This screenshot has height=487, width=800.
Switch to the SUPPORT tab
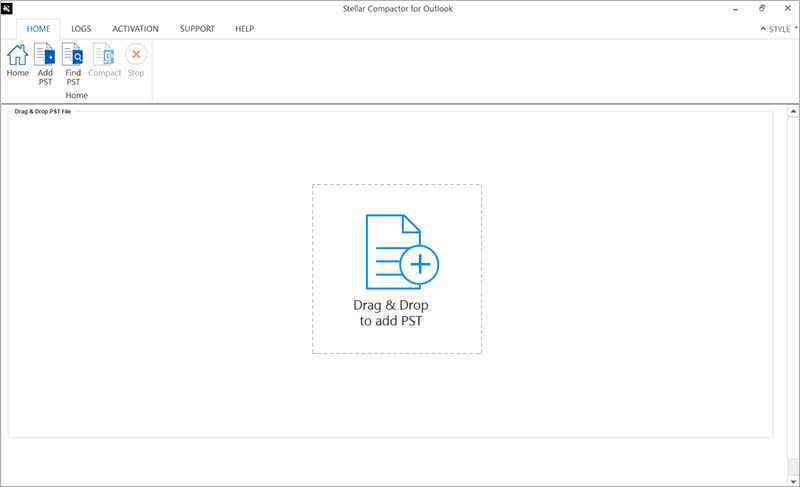197,29
